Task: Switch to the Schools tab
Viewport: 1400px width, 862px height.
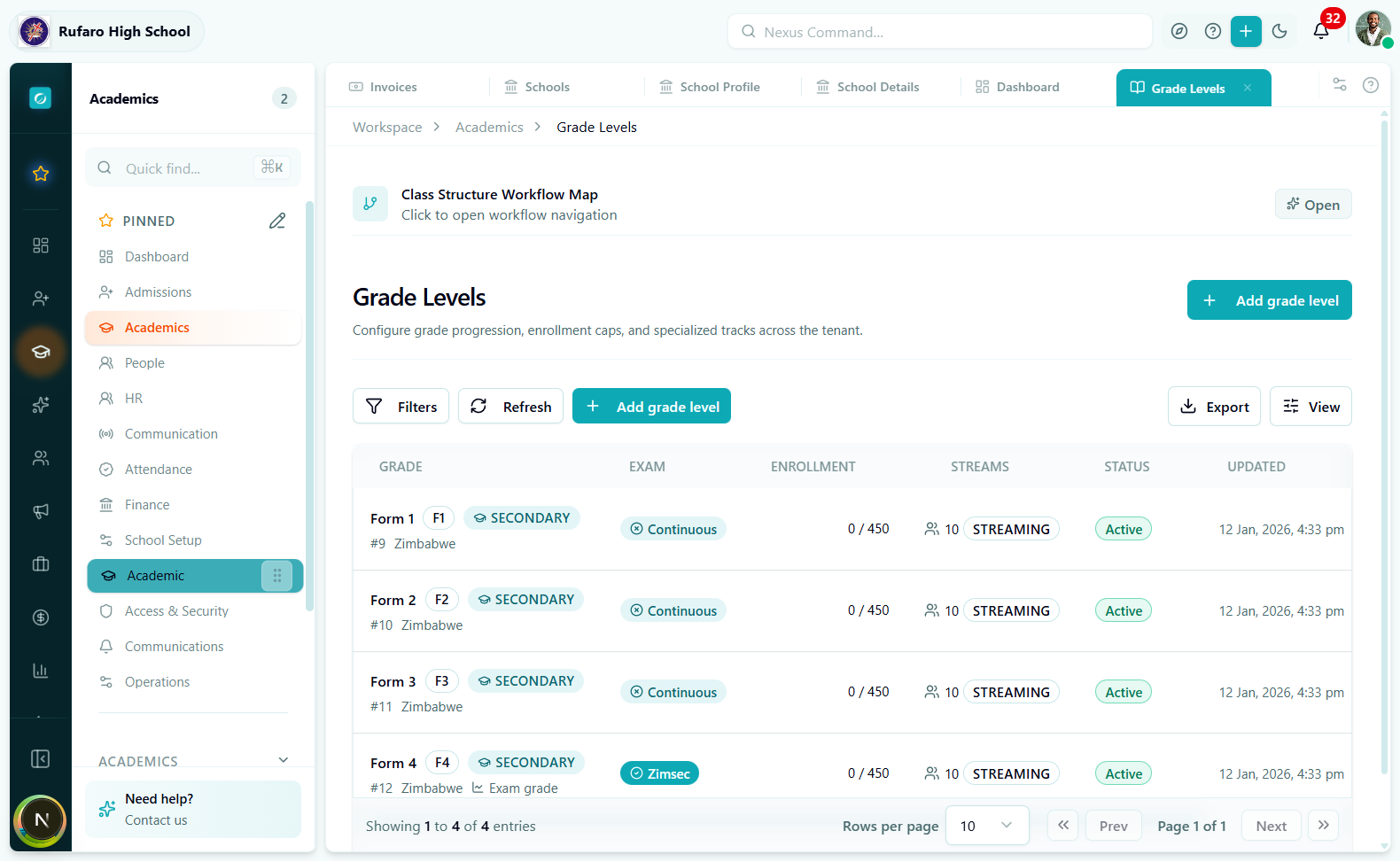Action: [x=537, y=87]
